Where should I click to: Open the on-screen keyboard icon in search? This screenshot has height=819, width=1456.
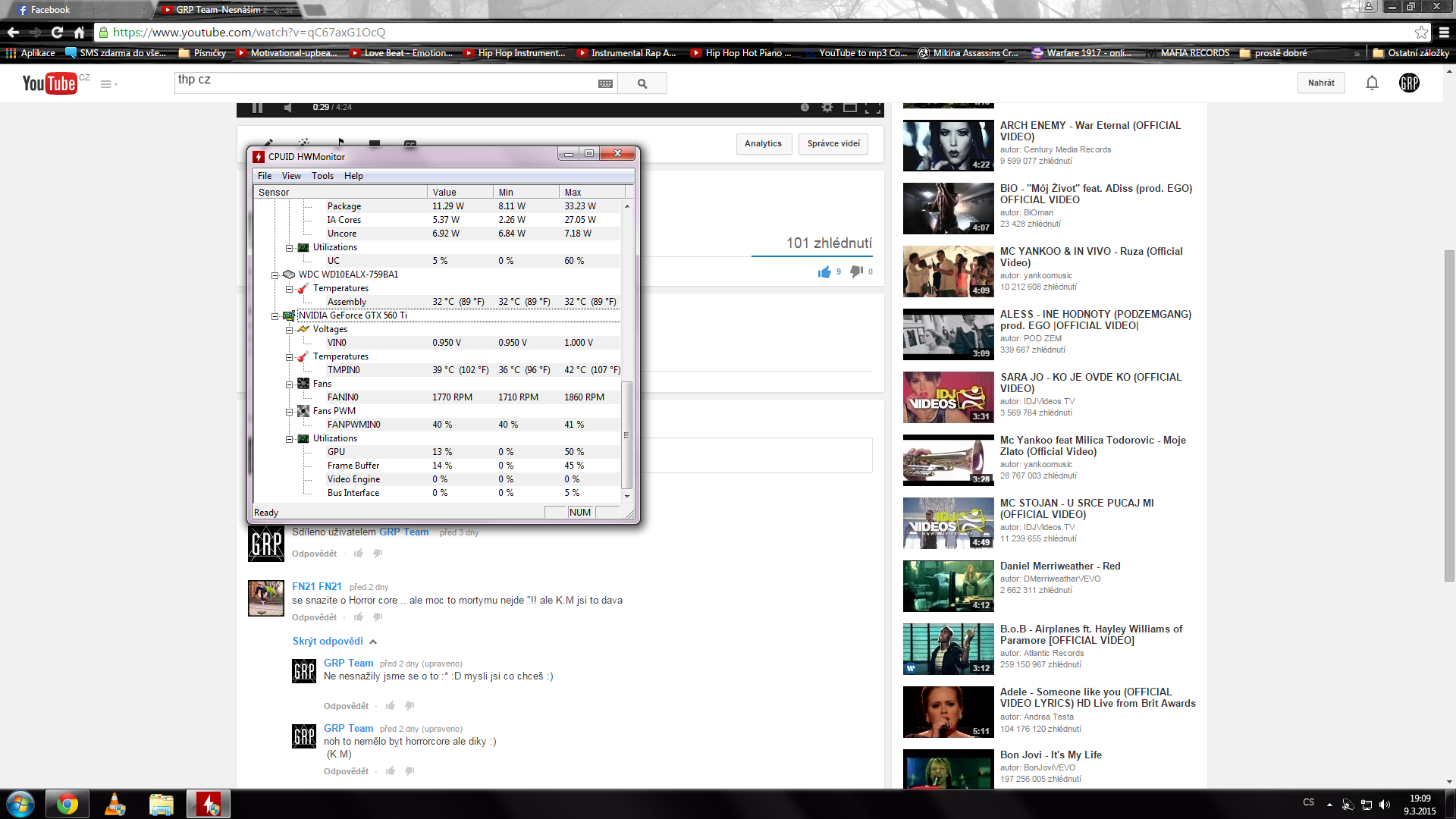coord(605,83)
